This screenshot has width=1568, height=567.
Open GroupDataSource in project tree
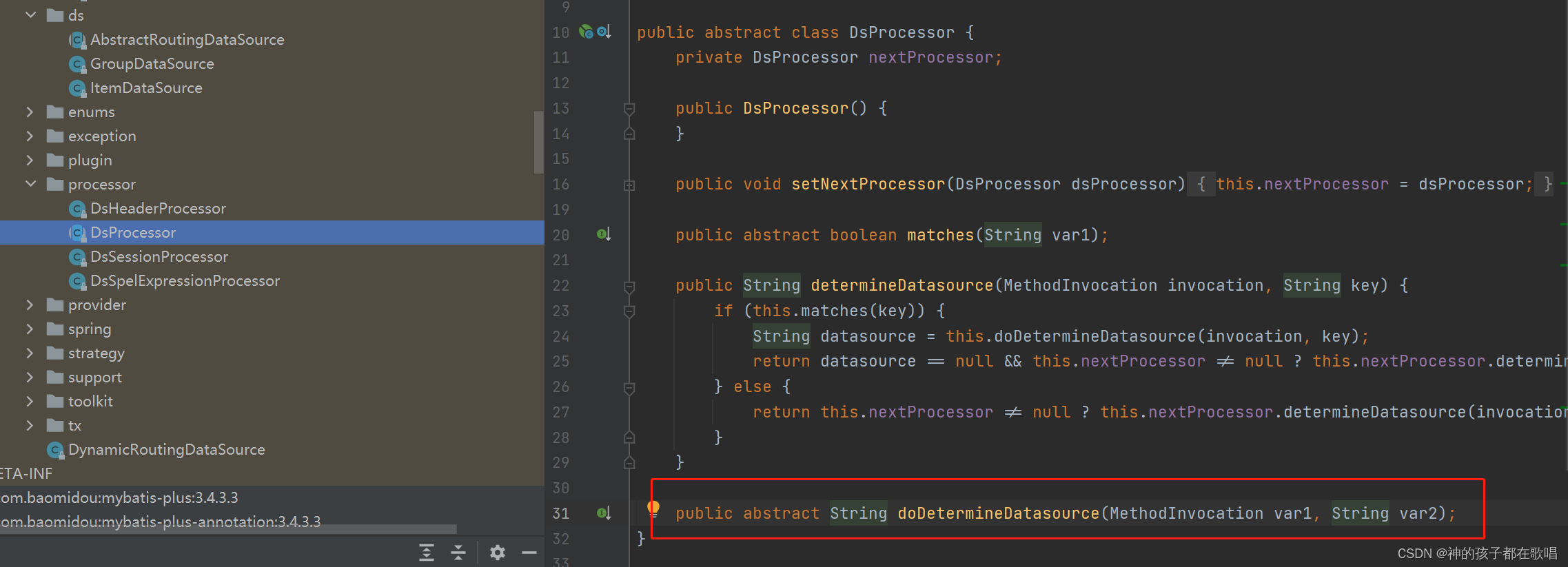(x=152, y=63)
